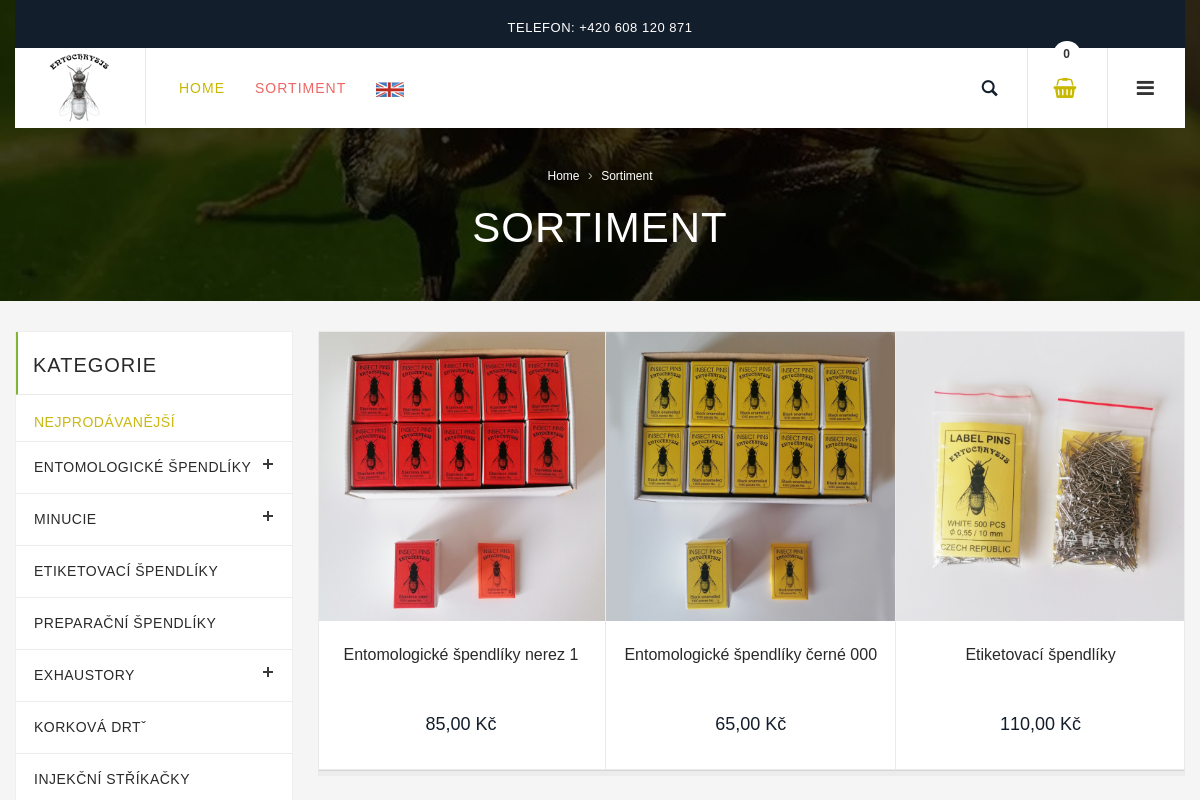Screen dimensions: 1200x800
Task: Switch language via the UK flag icon
Action: point(390,89)
